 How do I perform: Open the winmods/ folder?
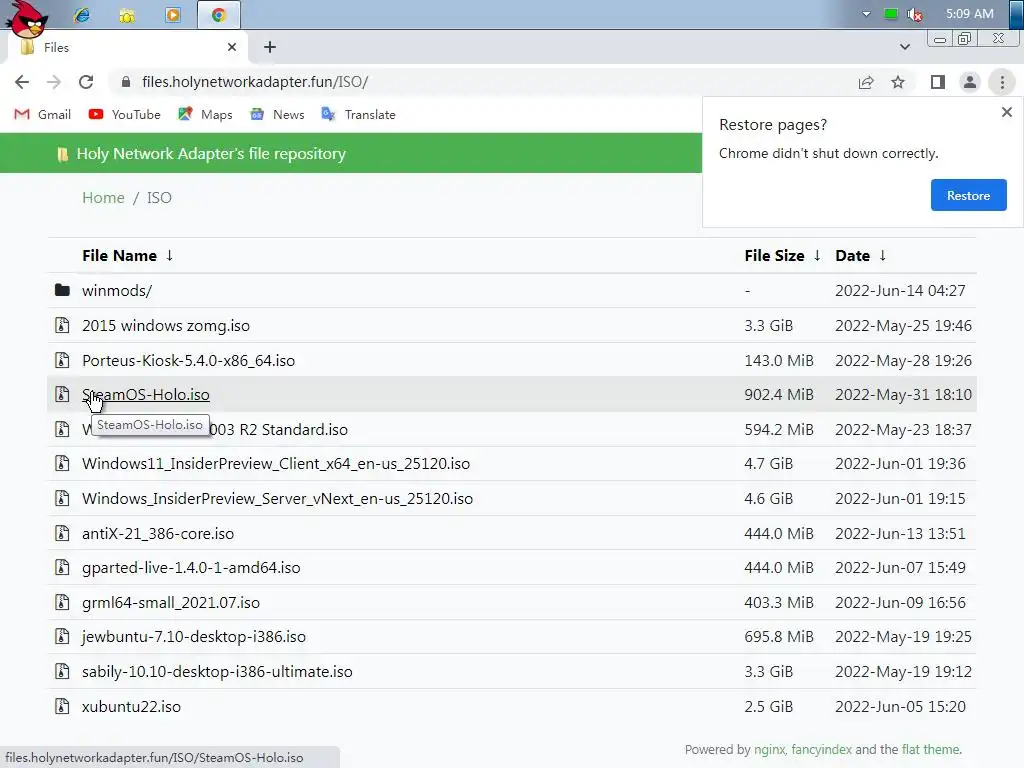point(117,291)
